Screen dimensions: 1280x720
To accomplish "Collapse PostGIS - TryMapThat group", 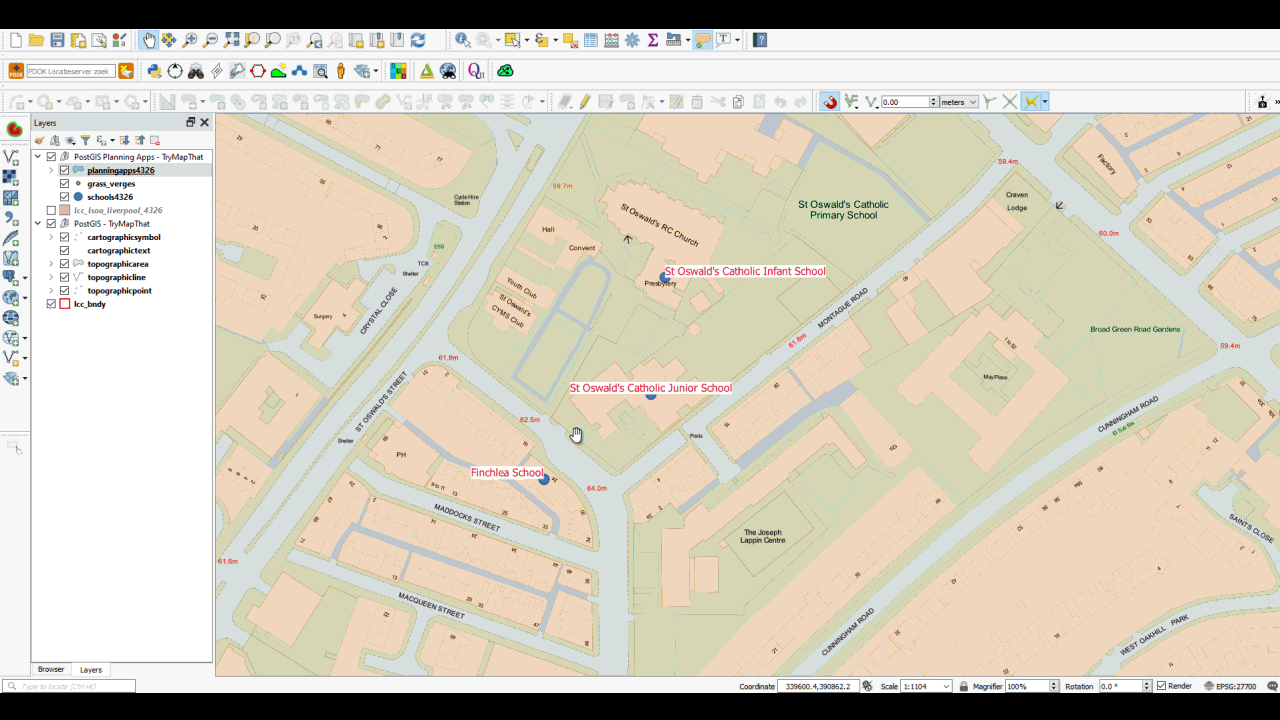I will (x=38, y=224).
